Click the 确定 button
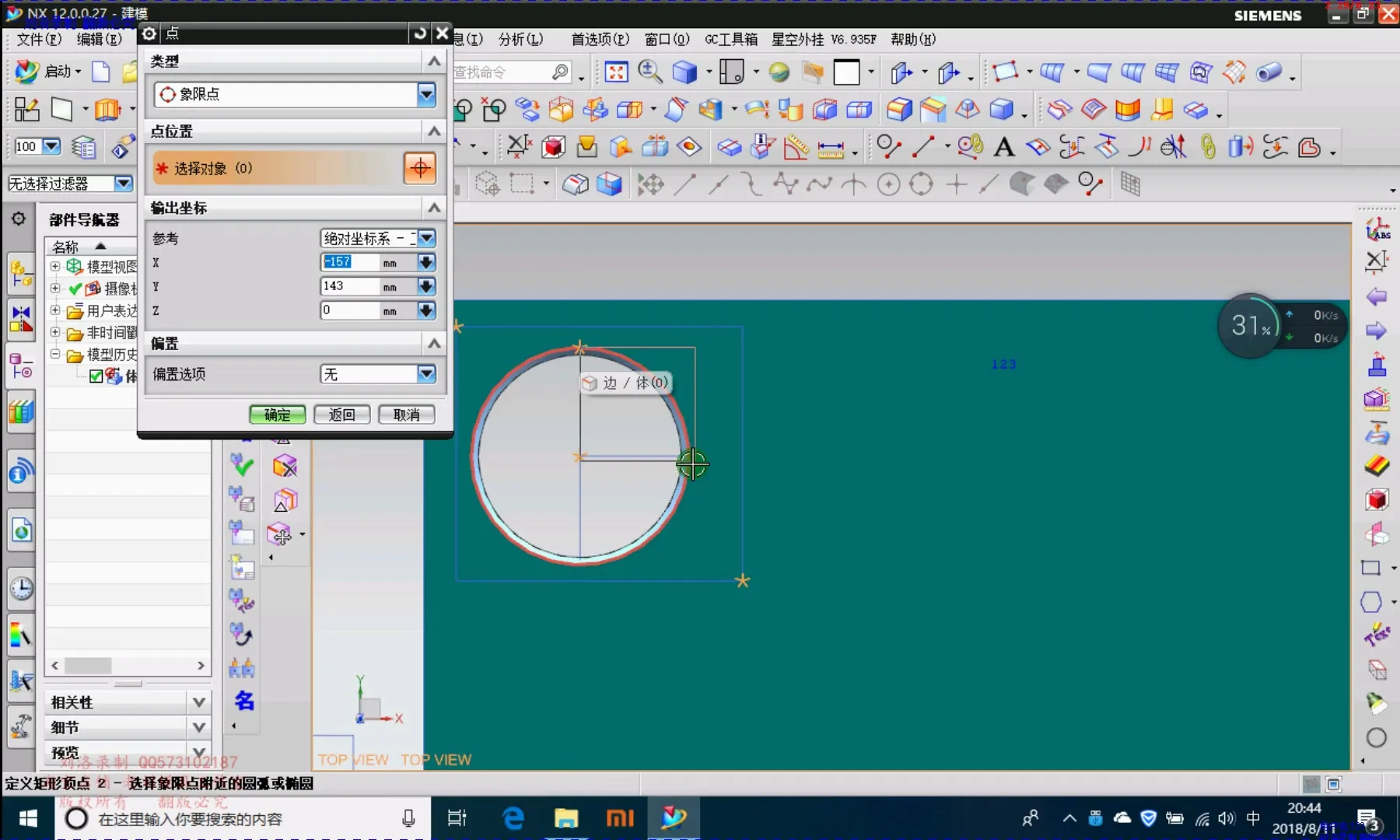This screenshot has height=840, width=1400. click(x=277, y=415)
